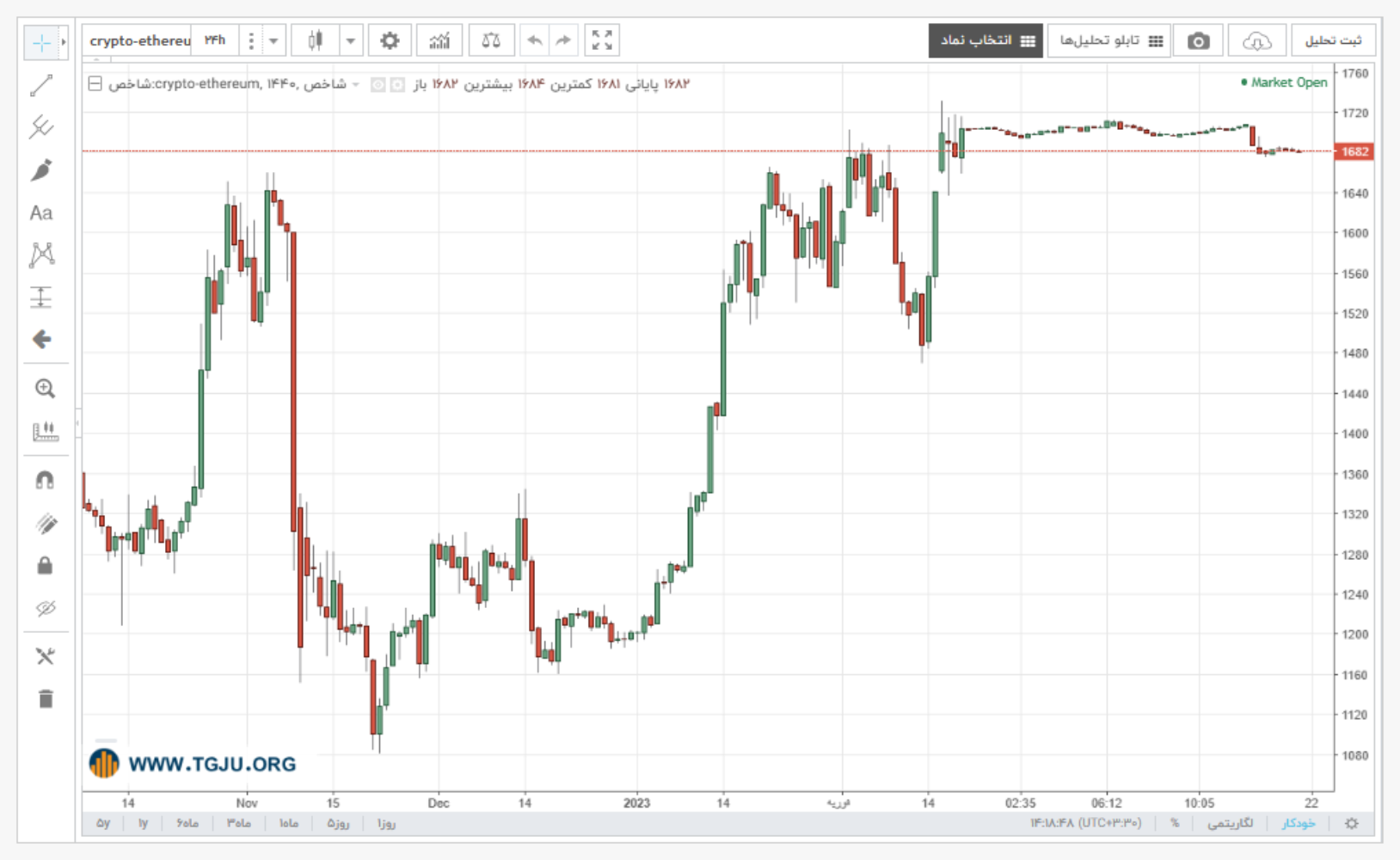Open the compare scales icon
The image size is (1400, 860).
pos(491,40)
